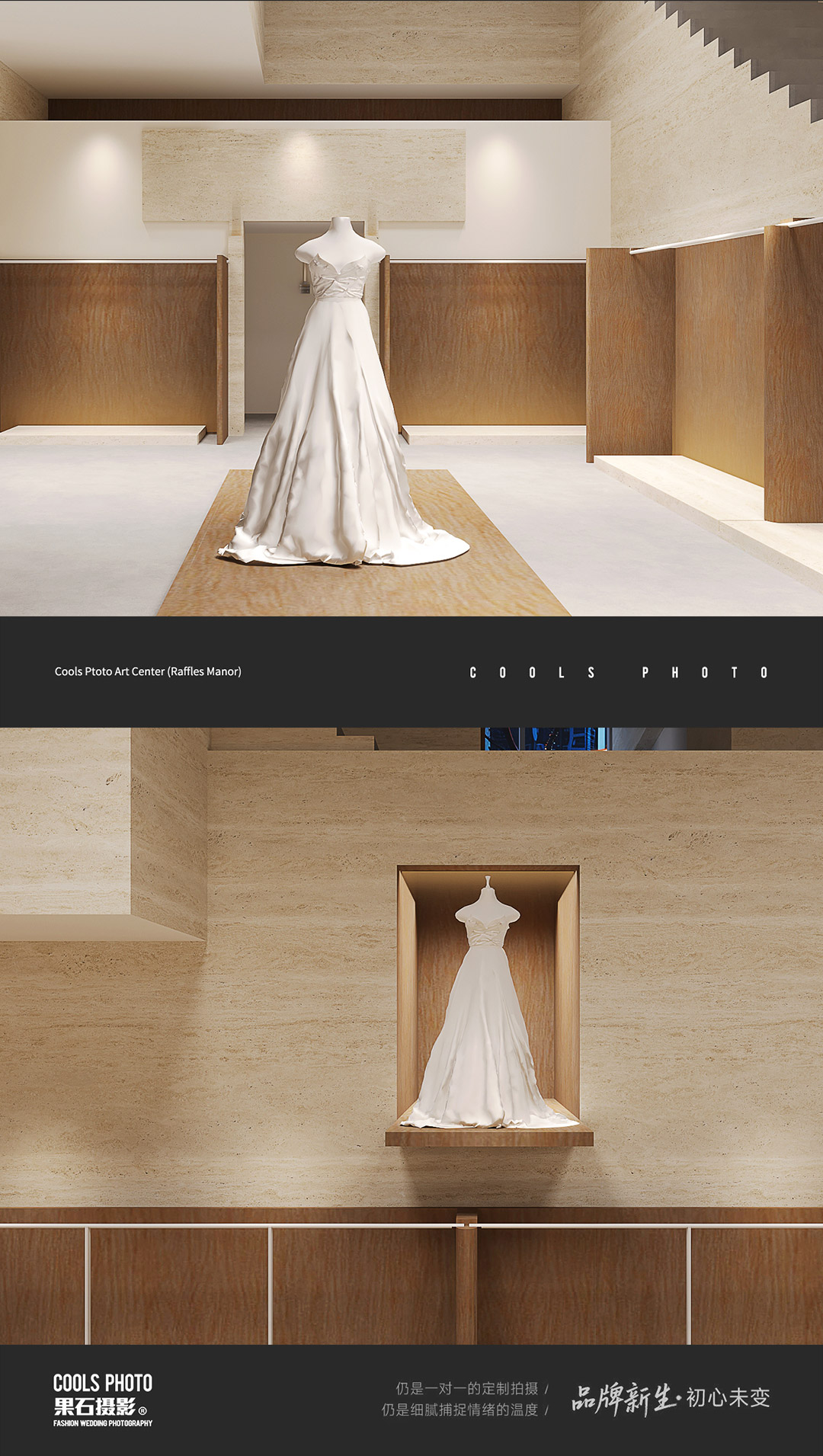Click the registered trademark symbol beside 果石摄影
Image resolution: width=823 pixels, height=1456 pixels.
(x=143, y=1410)
